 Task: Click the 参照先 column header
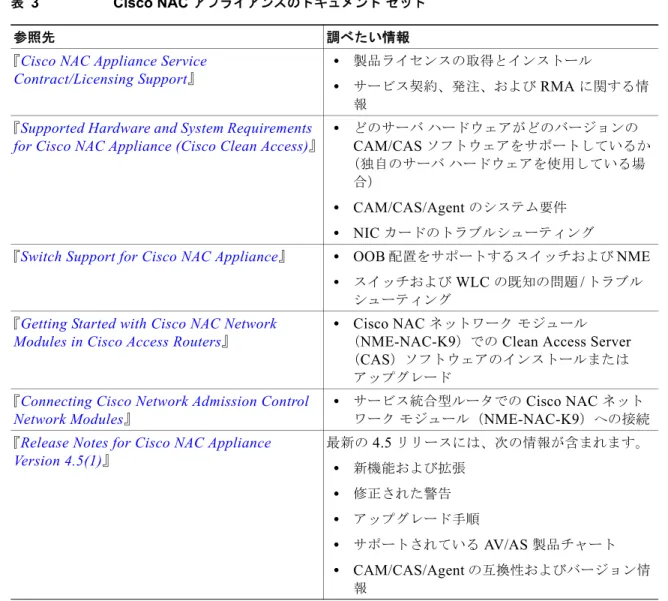(x=34, y=37)
